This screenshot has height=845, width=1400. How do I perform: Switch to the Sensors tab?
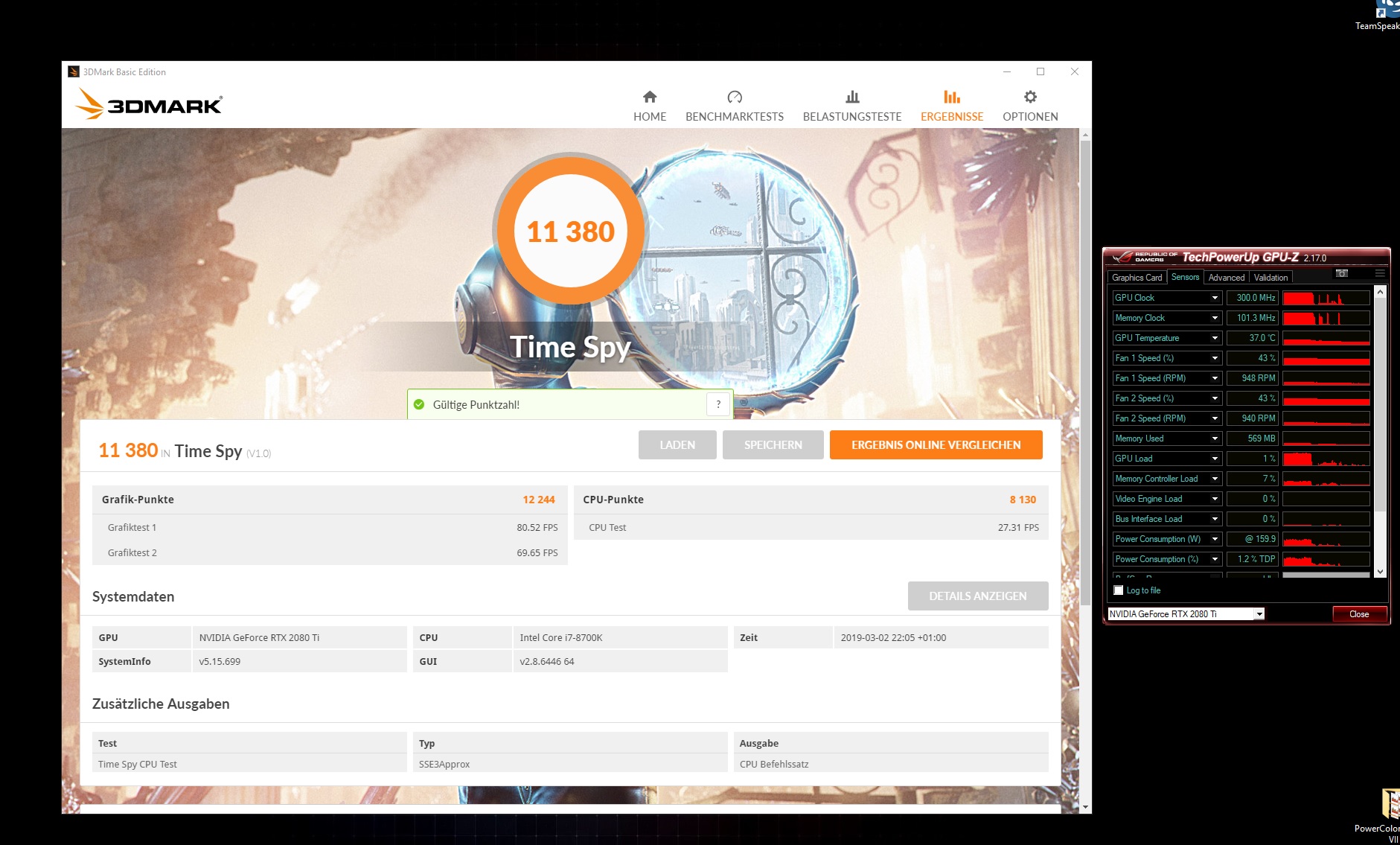click(1185, 277)
